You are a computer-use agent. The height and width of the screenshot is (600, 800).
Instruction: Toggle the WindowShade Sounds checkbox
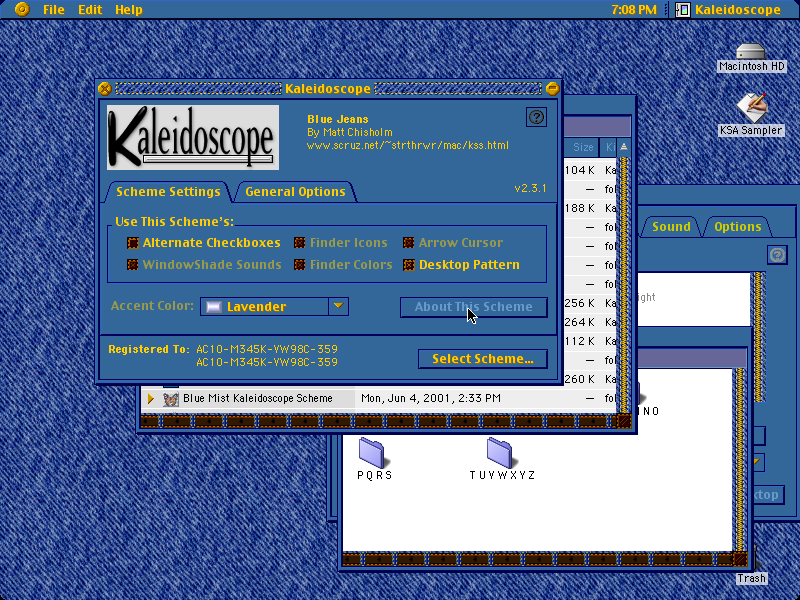[x=204, y=265]
